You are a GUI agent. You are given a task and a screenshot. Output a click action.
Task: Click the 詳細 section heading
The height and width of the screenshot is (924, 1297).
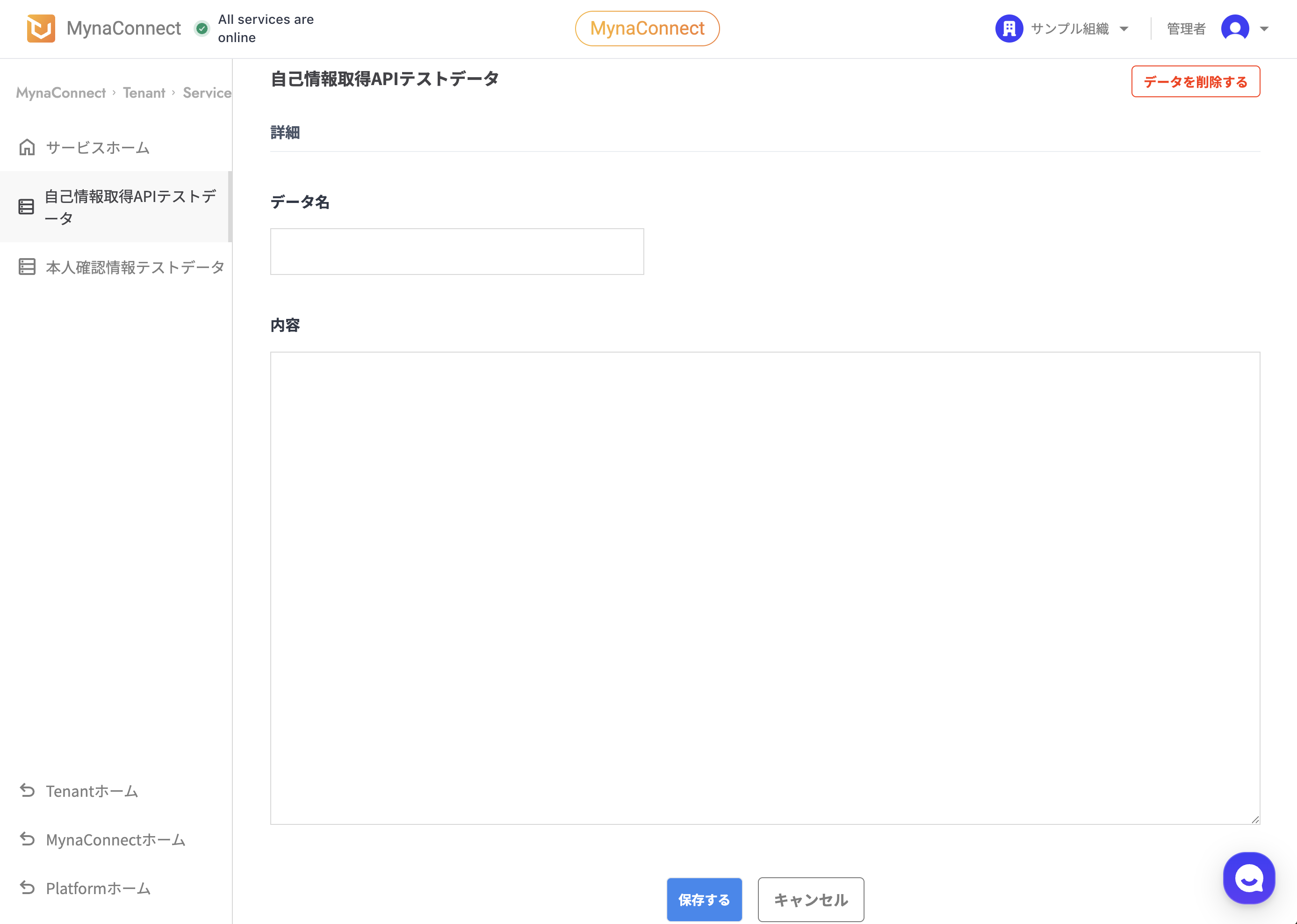285,133
